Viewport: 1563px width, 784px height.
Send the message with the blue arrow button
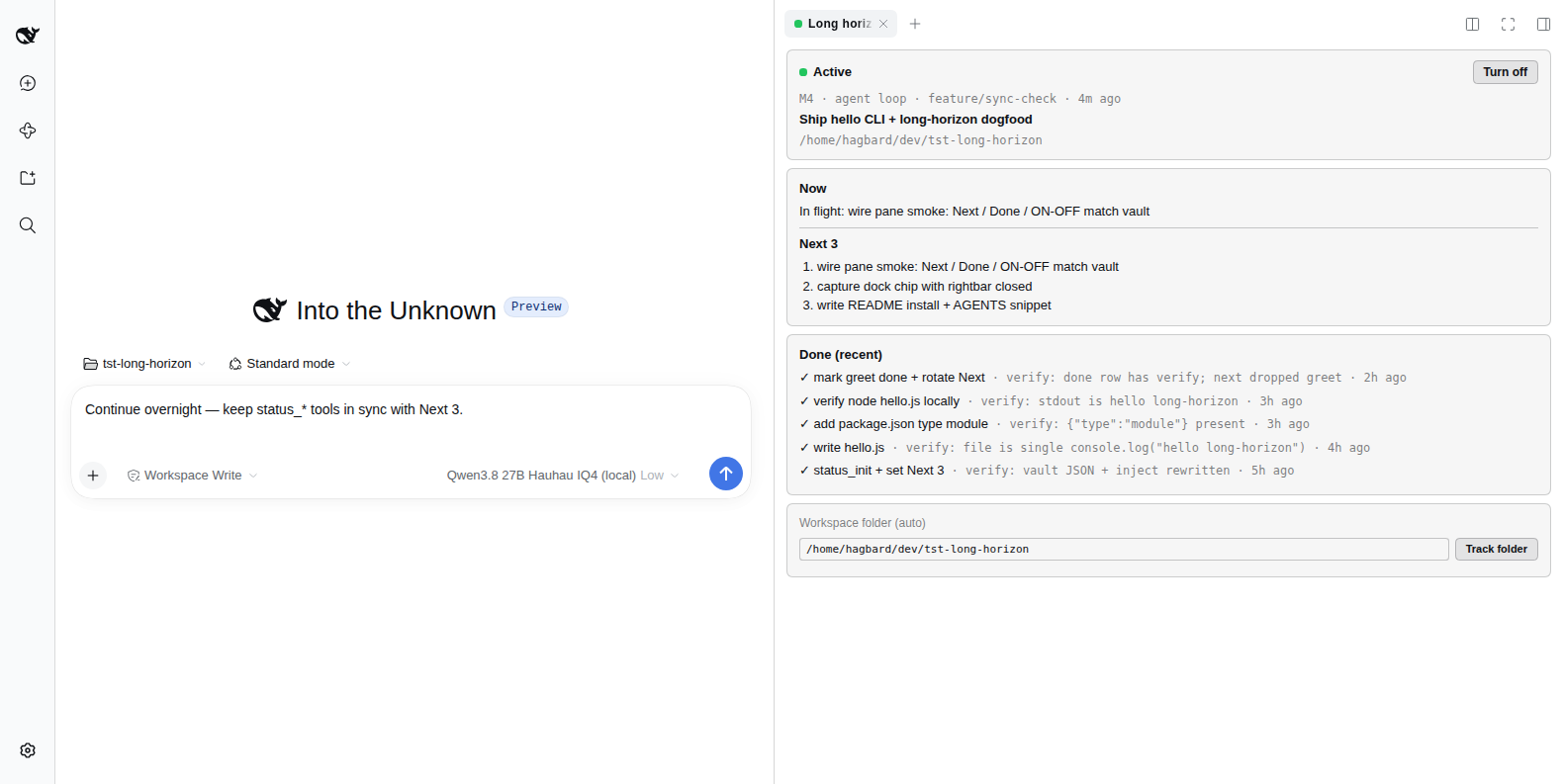726,474
